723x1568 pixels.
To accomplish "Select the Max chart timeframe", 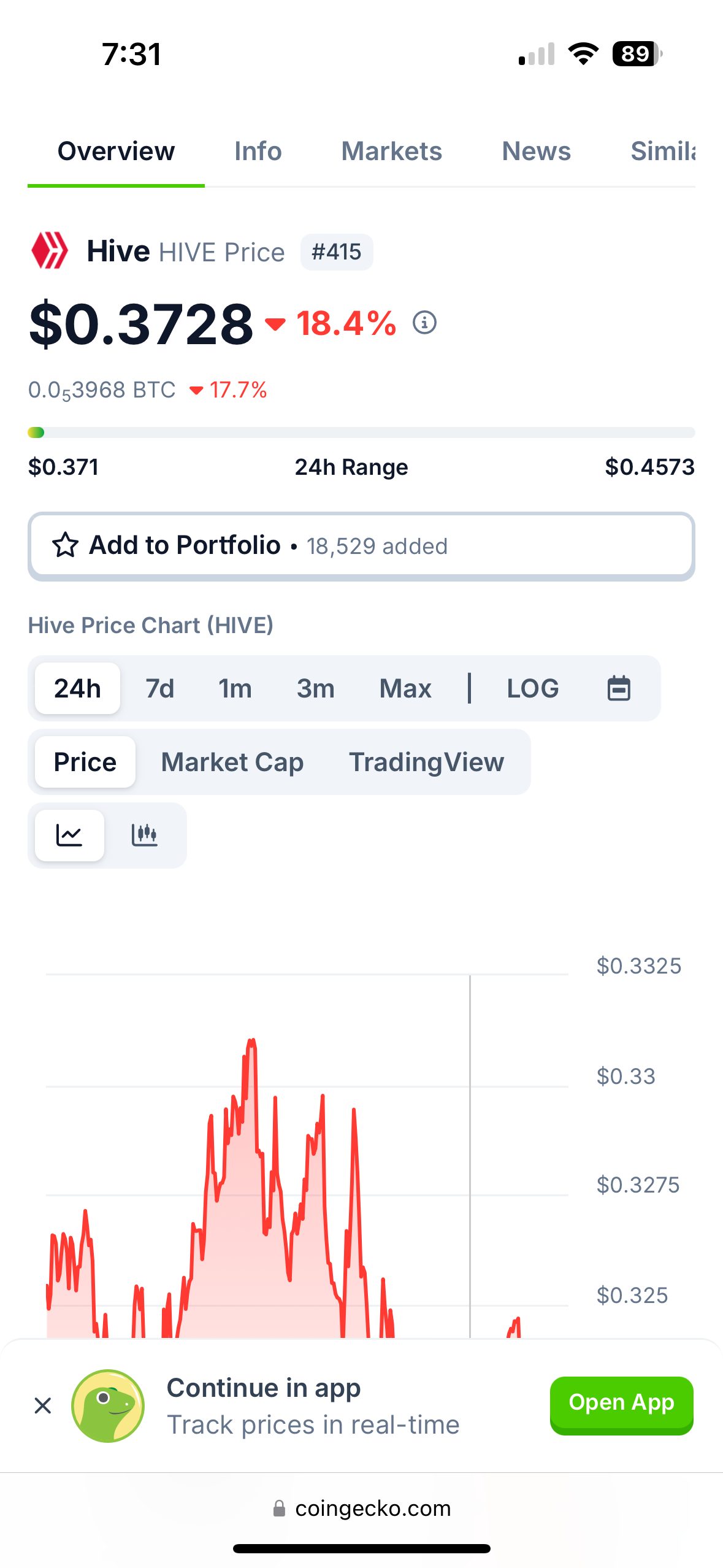I will [x=405, y=688].
